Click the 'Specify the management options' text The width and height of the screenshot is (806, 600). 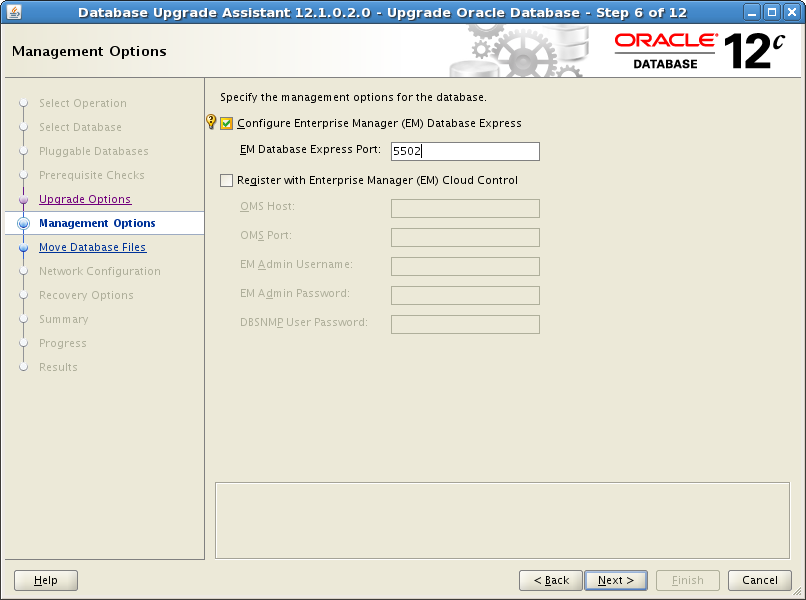(353, 97)
